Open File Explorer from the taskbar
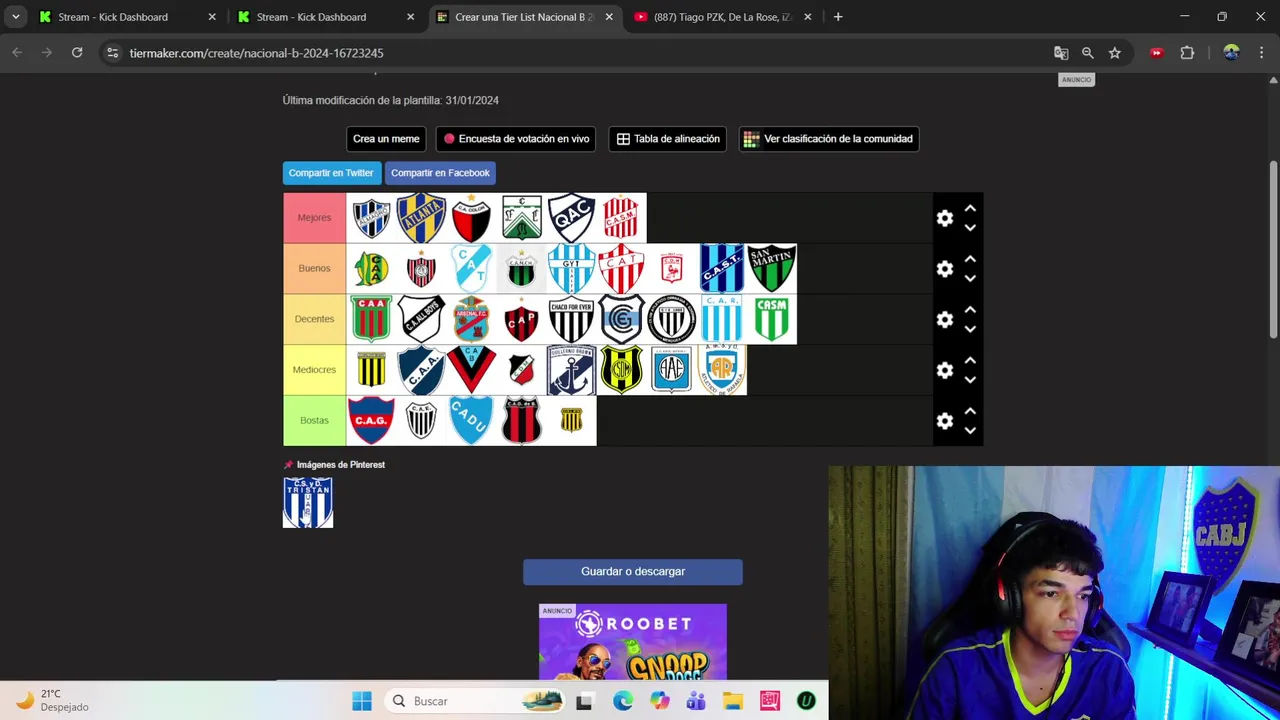1280x720 pixels. (x=733, y=701)
